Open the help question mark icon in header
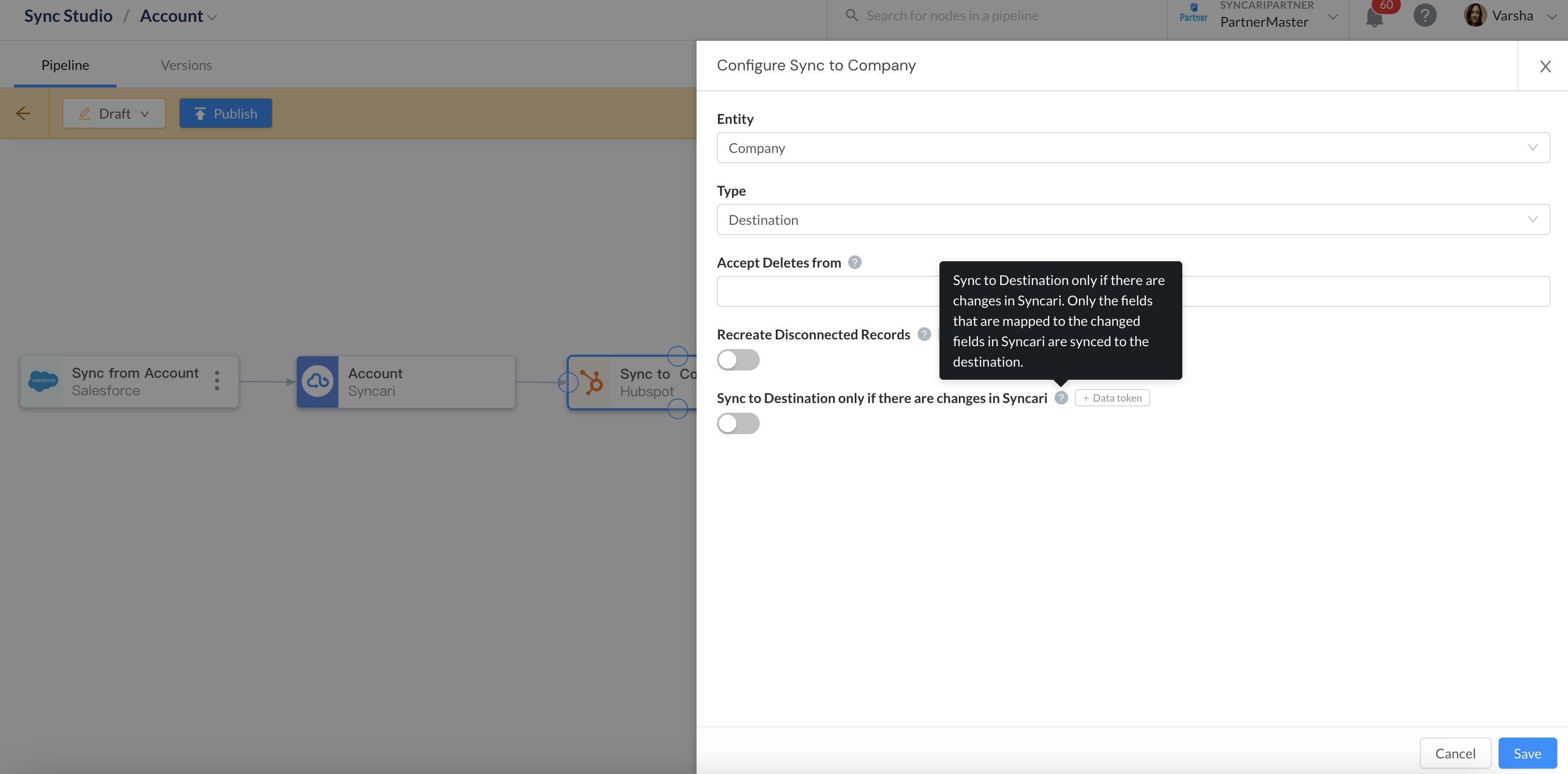Image resolution: width=1568 pixels, height=774 pixels. (1424, 15)
